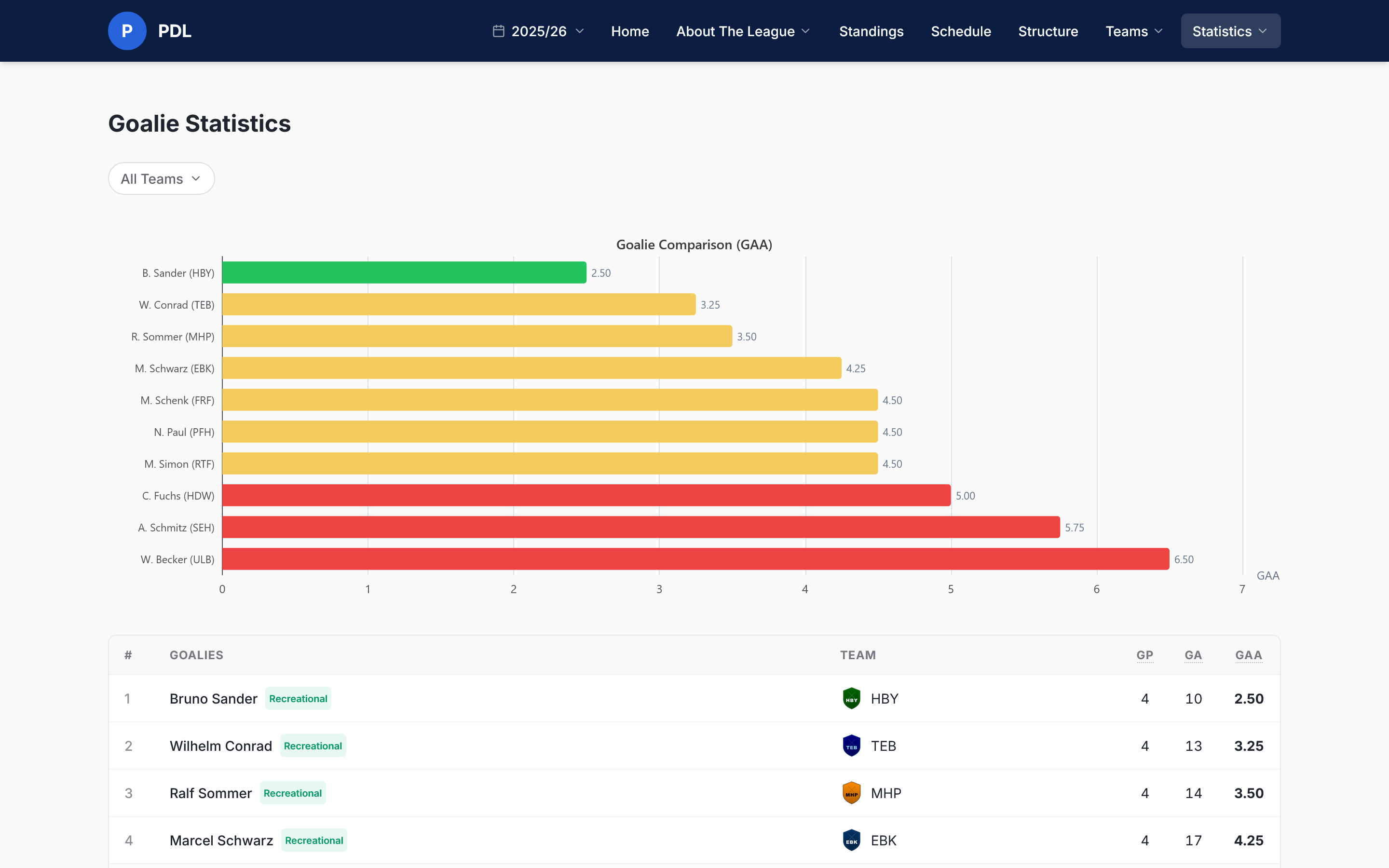This screenshot has width=1389, height=868.
Task: Open Ralf Sommer's goalie profile
Action: click(x=211, y=793)
